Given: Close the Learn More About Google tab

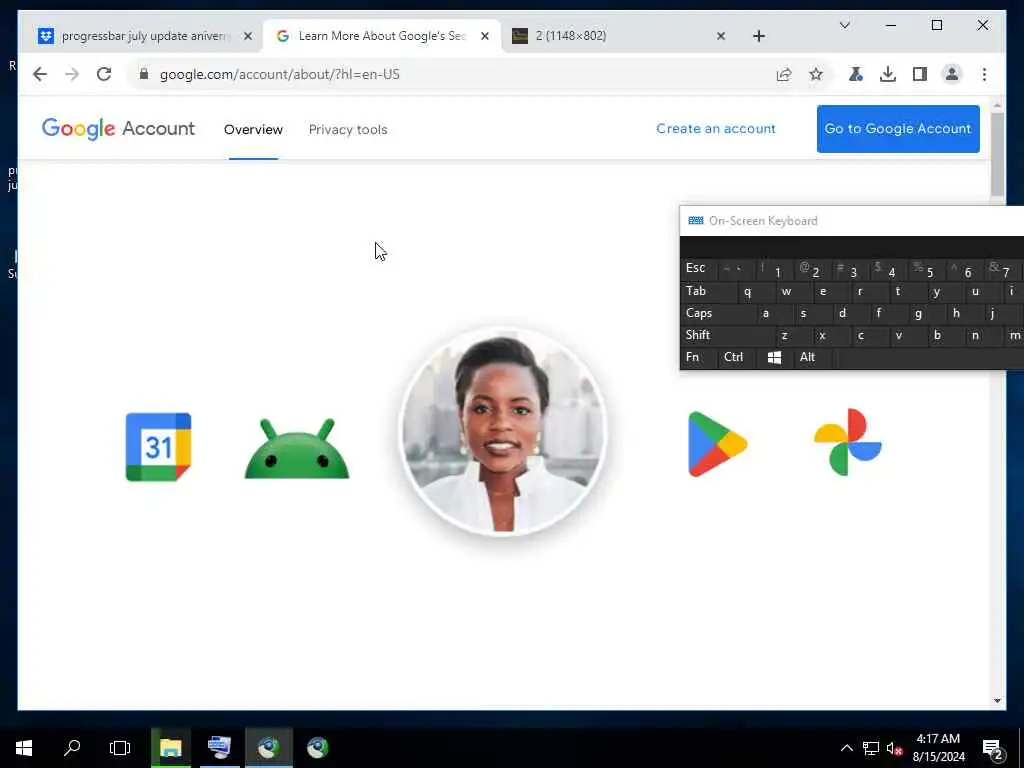Looking at the screenshot, I should [485, 36].
